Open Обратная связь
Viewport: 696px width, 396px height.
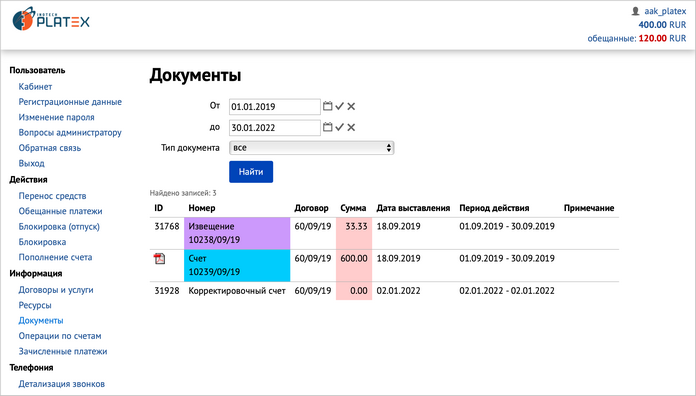click(50, 148)
